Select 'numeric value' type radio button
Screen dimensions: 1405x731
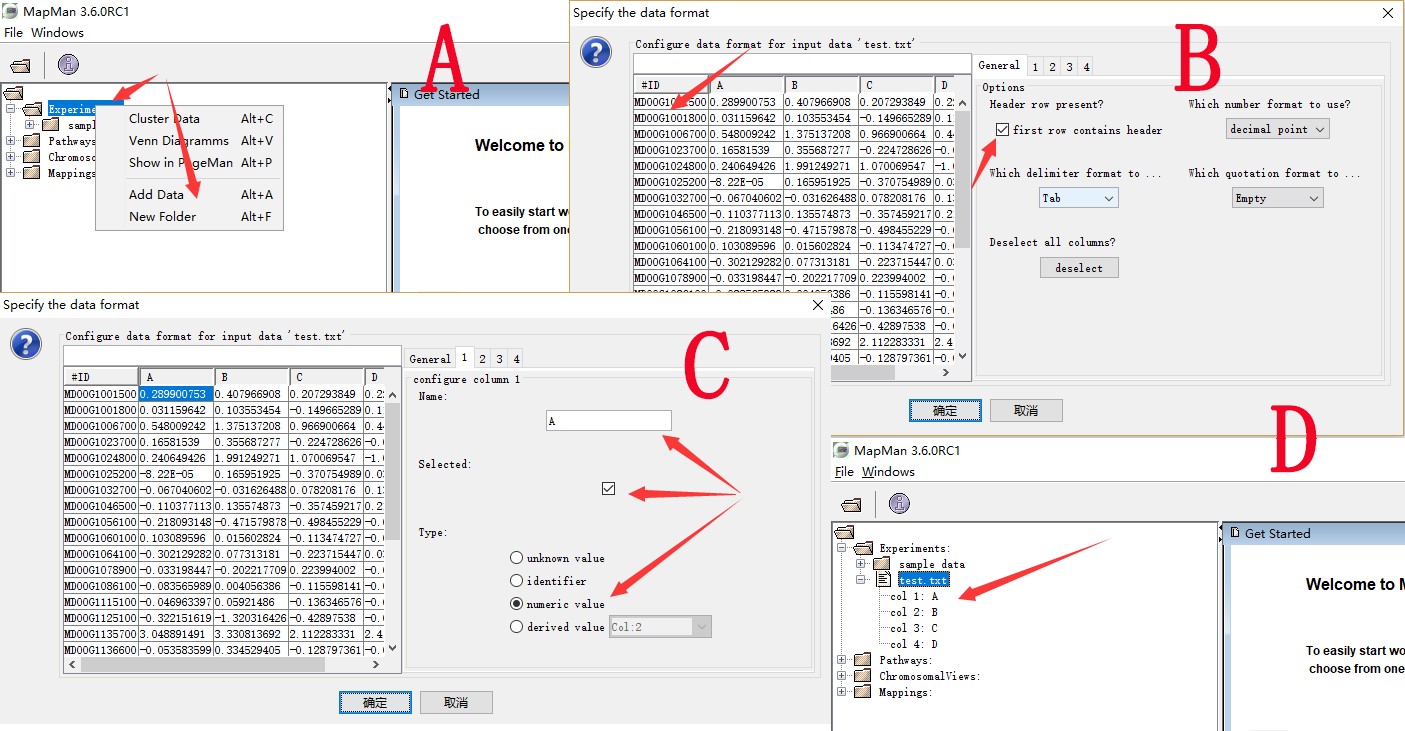[516, 604]
